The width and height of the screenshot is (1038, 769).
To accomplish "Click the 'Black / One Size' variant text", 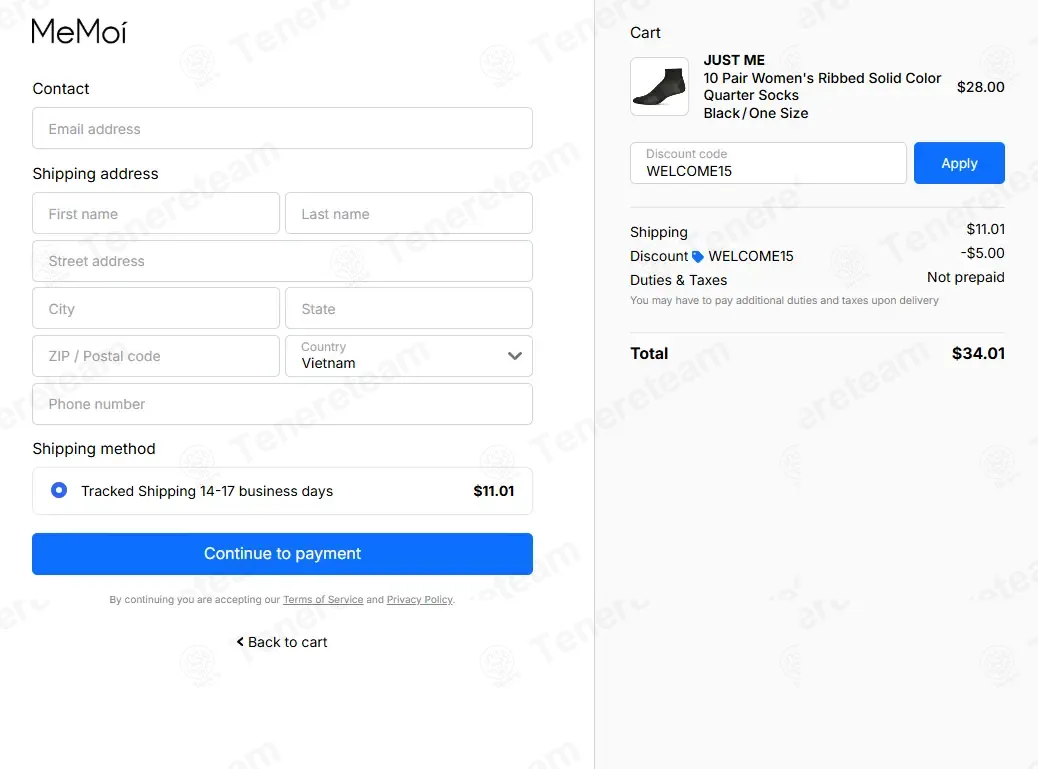I will click(756, 113).
